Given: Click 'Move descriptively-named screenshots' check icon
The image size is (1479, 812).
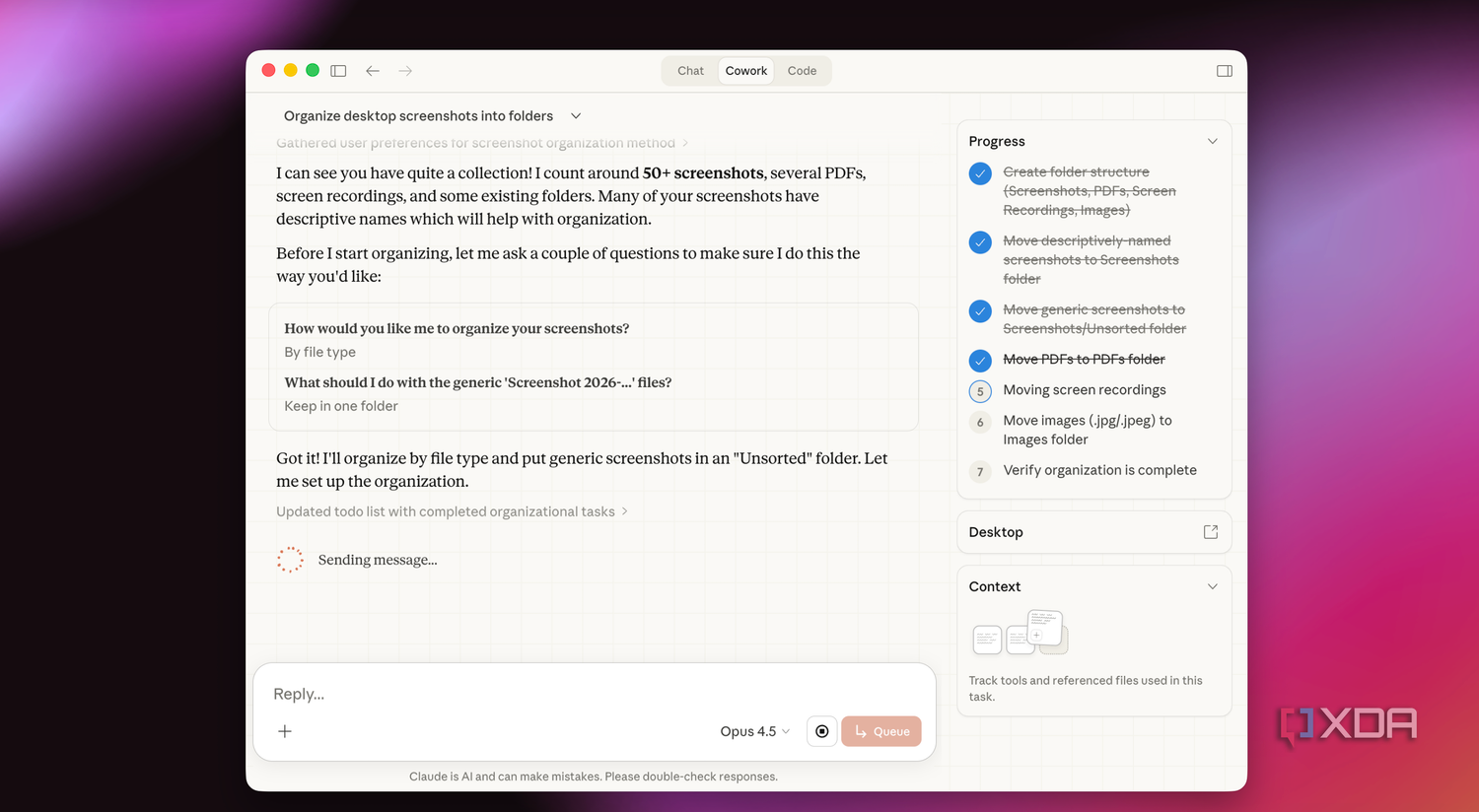Looking at the screenshot, I should click(980, 242).
